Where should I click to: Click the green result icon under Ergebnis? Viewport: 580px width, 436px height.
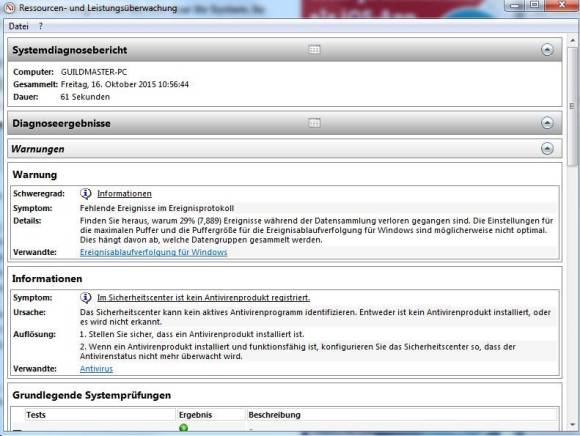(x=183, y=428)
